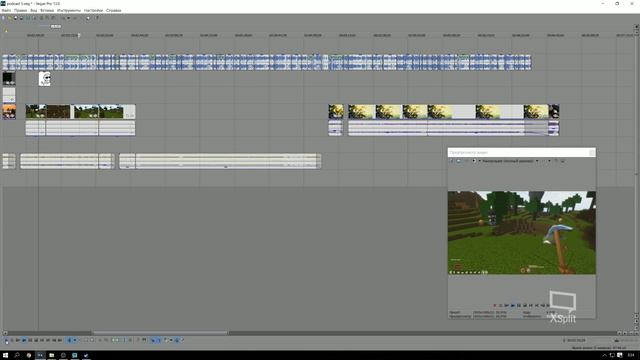Viewport: 640px width, 360px height.
Task: Open the Настройки menu
Action: (x=93, y=10)
